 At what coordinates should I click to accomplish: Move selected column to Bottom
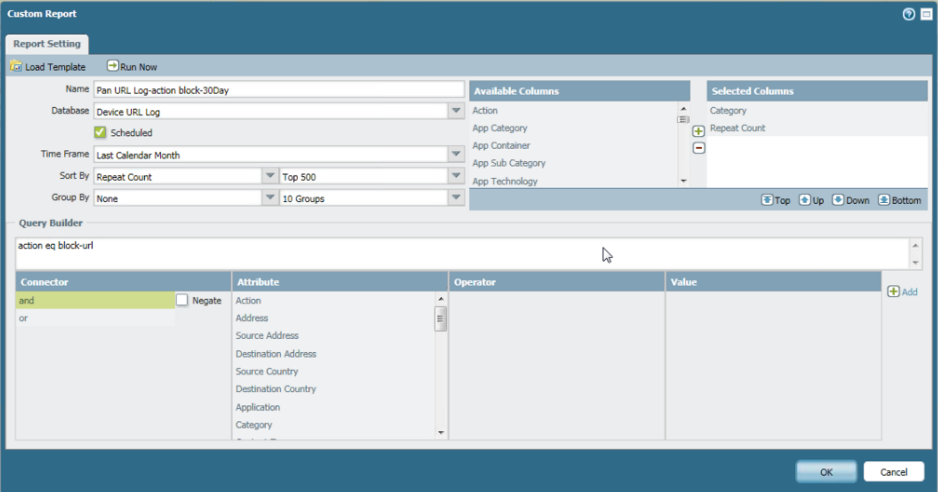pos(884,200)
